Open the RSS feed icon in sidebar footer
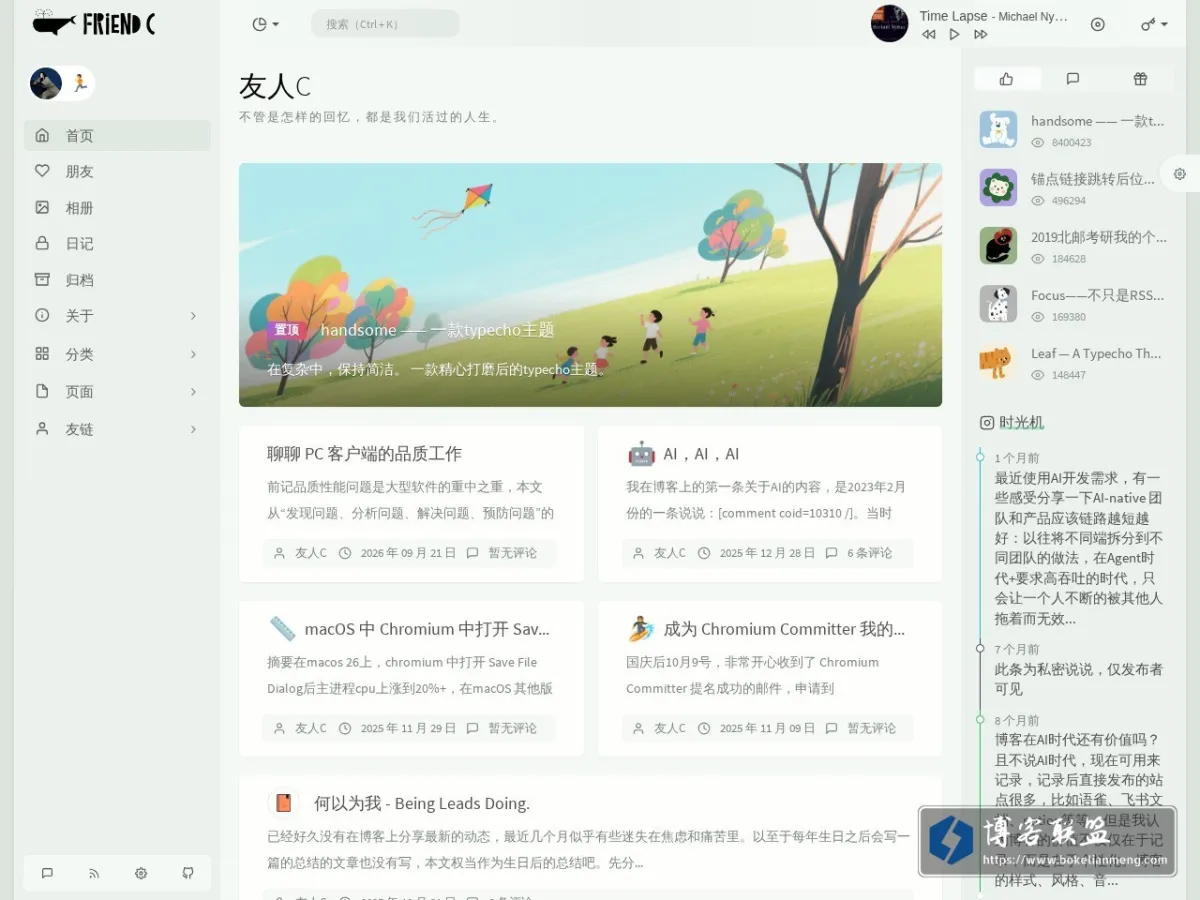This screenshot has height=900, width=1200. (94, 873)
